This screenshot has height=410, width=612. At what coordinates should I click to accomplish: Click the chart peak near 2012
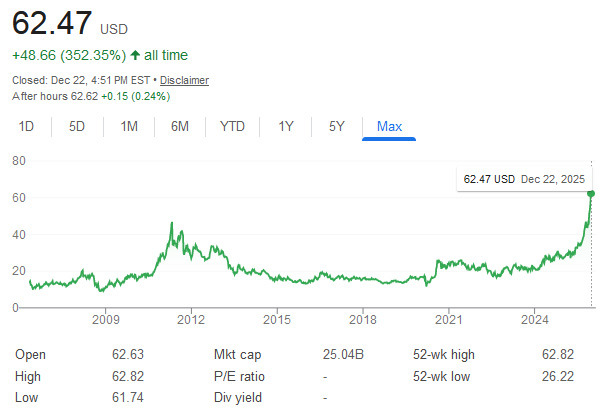tap(171, 223)
